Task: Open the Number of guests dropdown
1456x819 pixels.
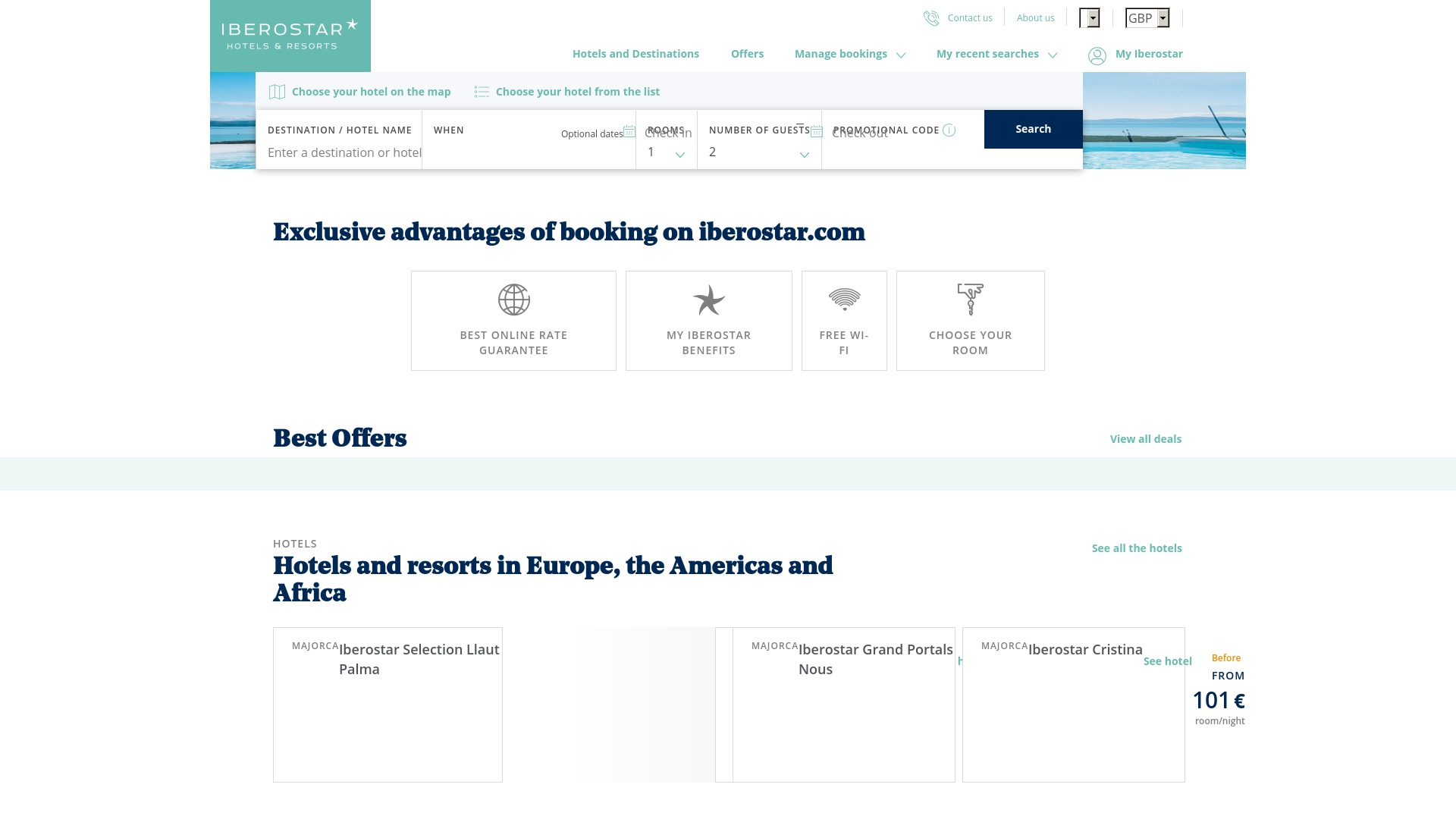Action: click(758, 152)
